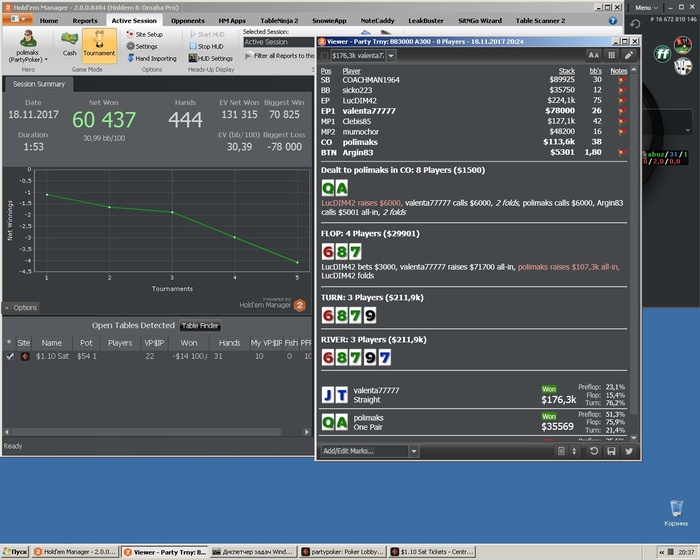Click the refresh arrow icon in the PartyPoker window
The width and height of the screenshot is (700, 560).
point(635,24)
